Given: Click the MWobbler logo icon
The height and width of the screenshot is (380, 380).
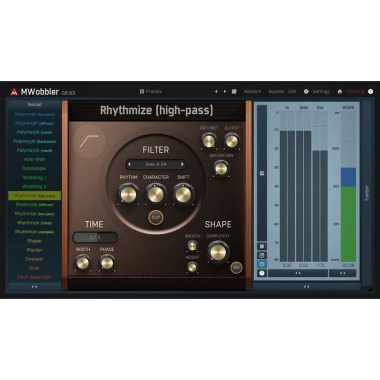Looking at the screenshot, I should point(14,92).
